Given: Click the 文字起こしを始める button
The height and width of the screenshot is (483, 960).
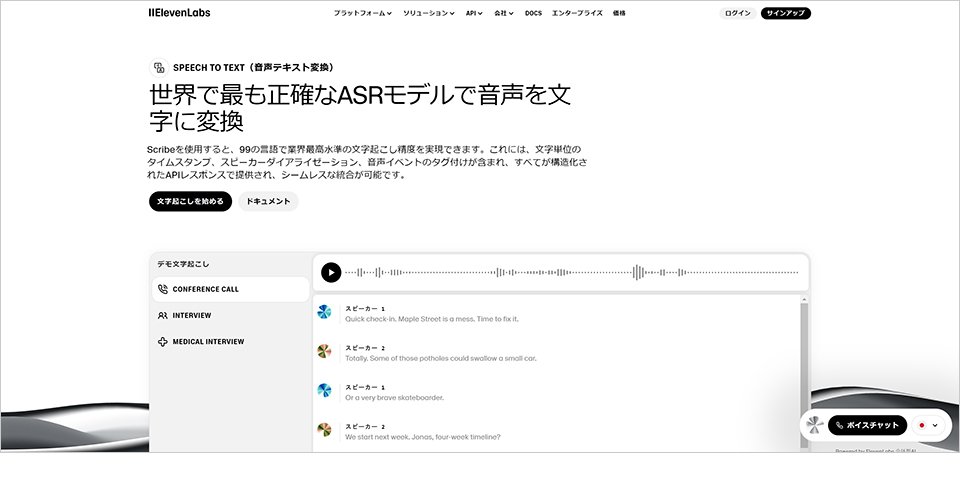Looking at the screenshot, I should tap(190, 201).
